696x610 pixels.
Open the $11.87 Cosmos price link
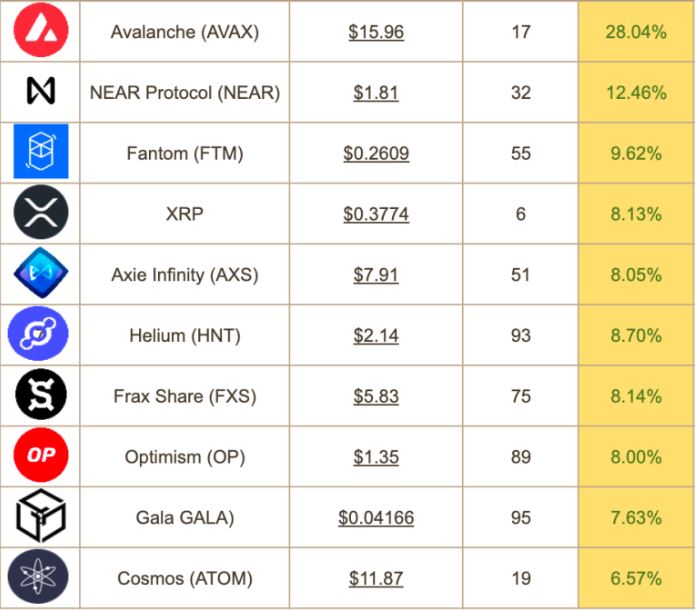(x=376, y=579)
